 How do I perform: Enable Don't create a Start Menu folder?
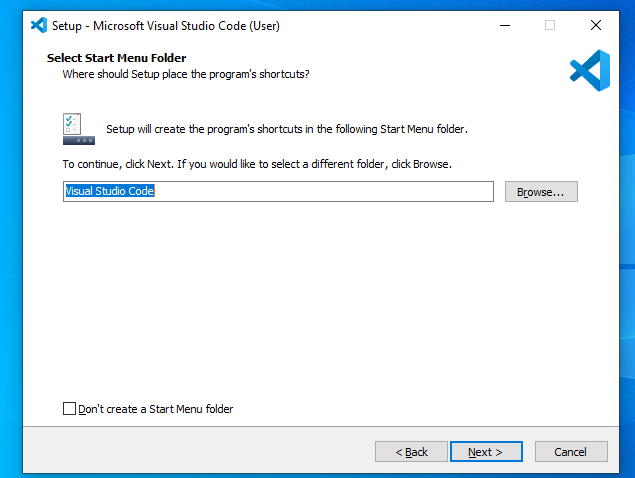coord(69,408)
